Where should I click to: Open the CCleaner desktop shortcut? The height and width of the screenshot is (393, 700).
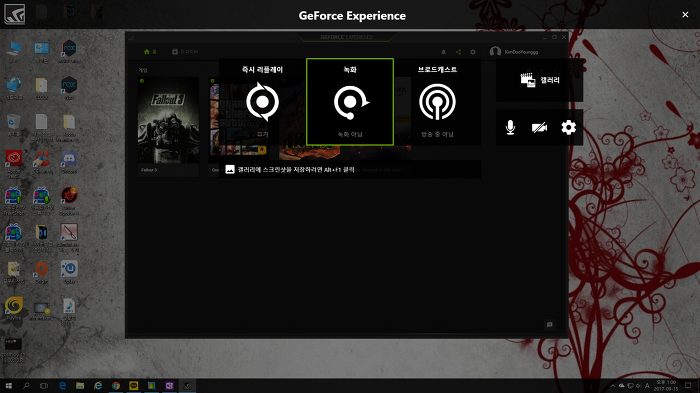(42, 162)
